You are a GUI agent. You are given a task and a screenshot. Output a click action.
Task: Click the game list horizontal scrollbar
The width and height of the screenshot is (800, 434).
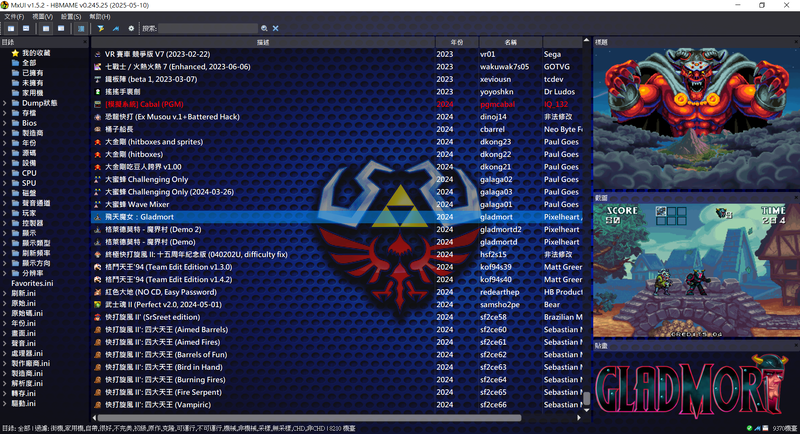pos(309,418)
